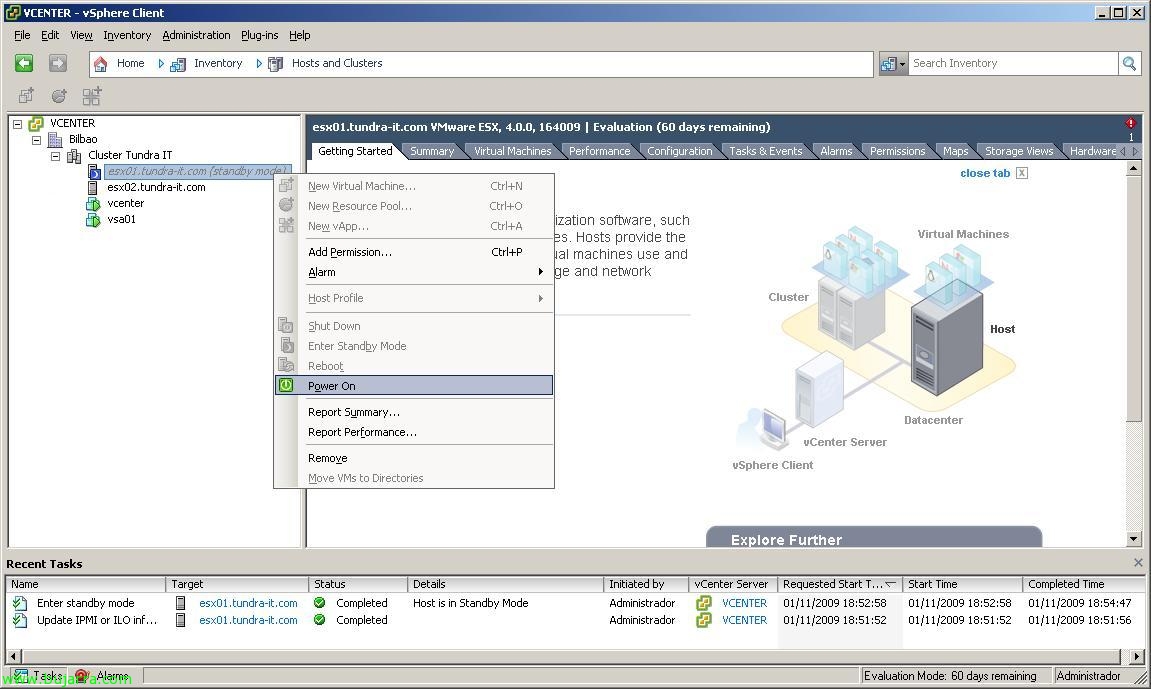Click the close tab X box

click(1022, 173)
